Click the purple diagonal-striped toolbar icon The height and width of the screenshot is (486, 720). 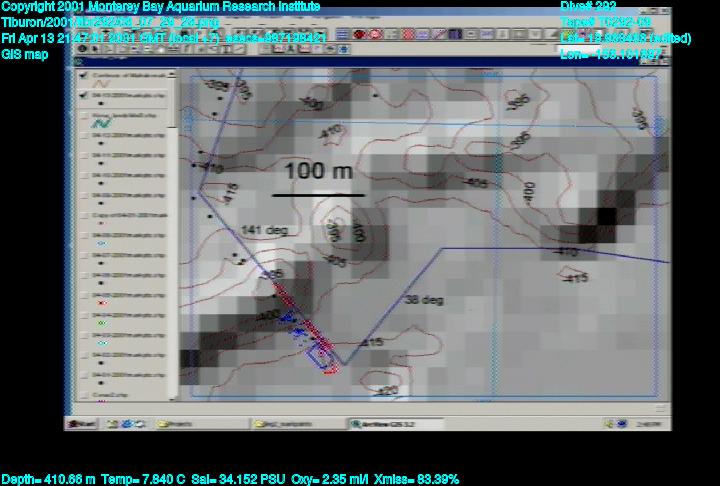pos(437,33)
